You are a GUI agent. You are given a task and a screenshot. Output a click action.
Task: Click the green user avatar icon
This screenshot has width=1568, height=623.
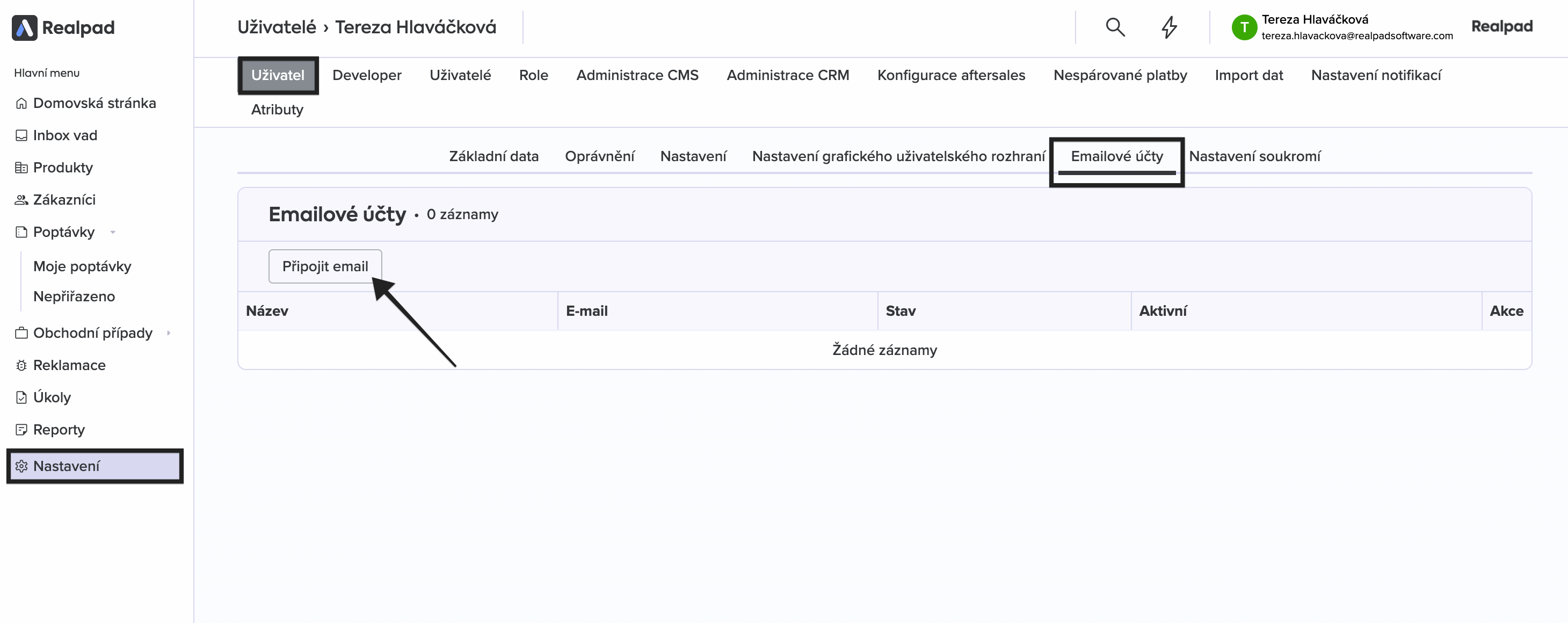coord(1244,27)
